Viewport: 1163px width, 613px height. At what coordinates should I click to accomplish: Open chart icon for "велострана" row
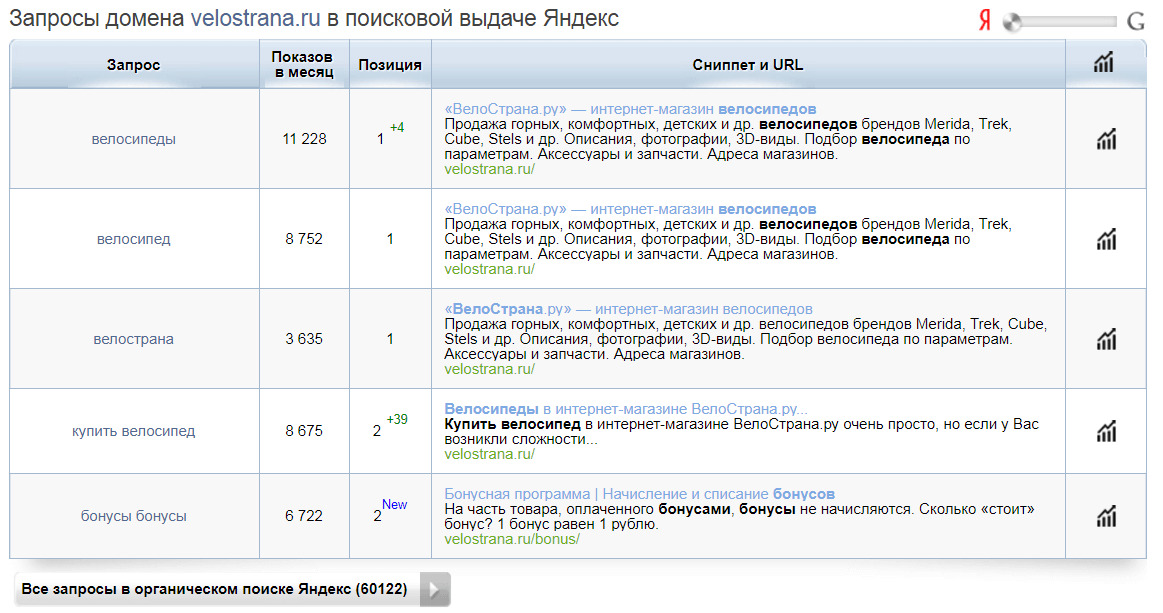click(x=1105, y=338)
